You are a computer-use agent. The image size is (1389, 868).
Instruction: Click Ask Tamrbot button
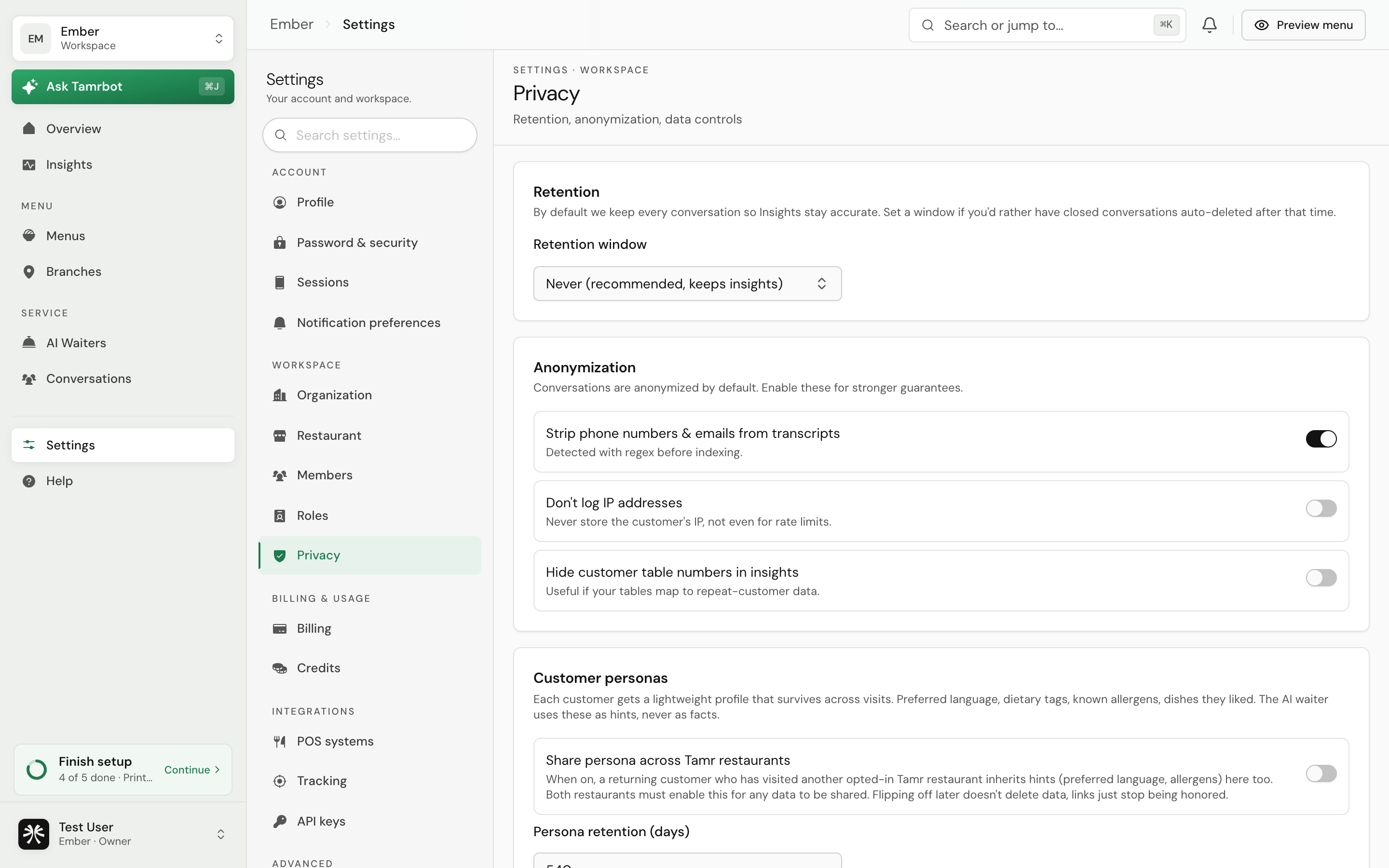pyautogui.click(x=123, y=87)
